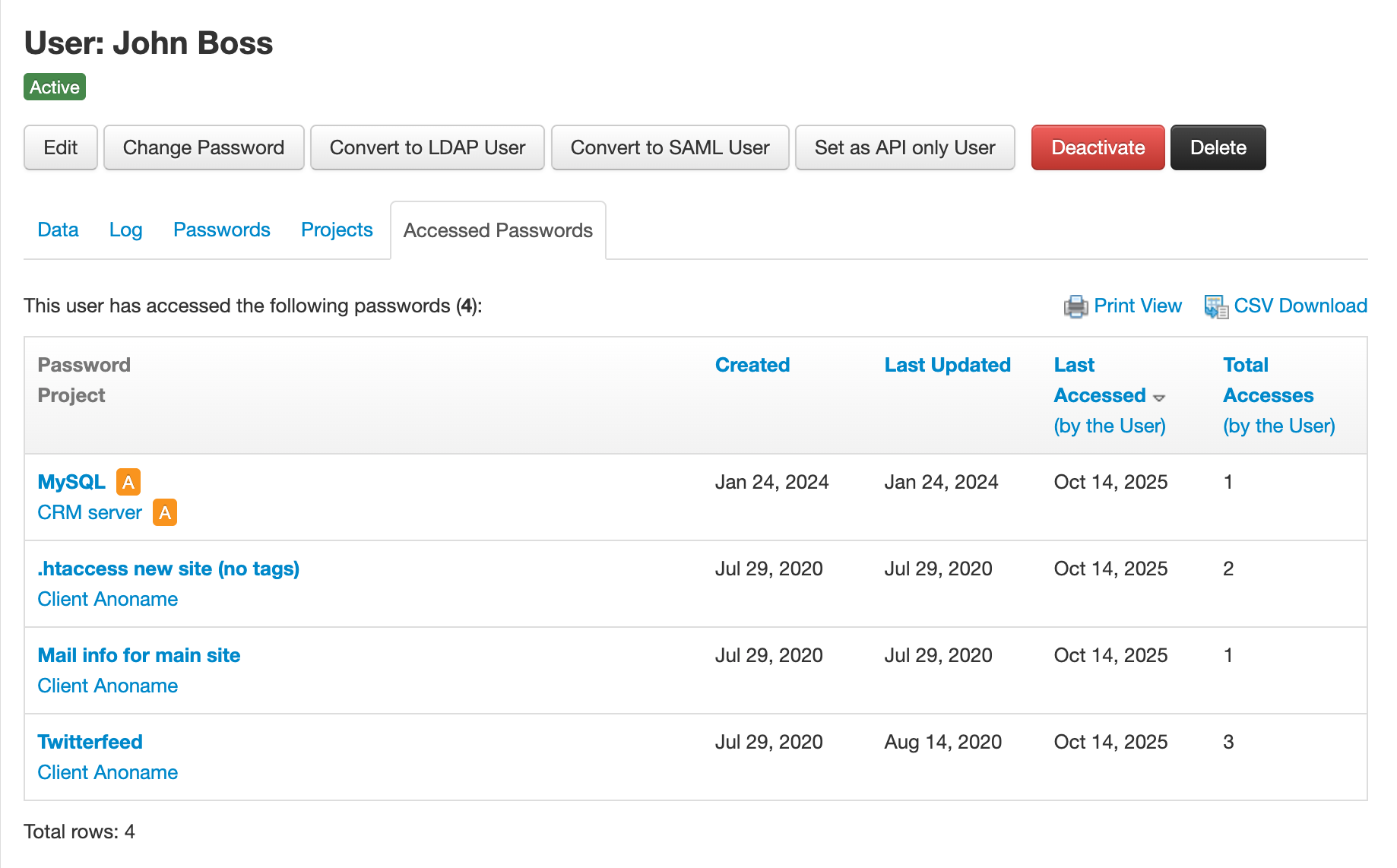Sort table by Created column
The height and width of the screenshot is (868, 1397).
click(752, 365)
